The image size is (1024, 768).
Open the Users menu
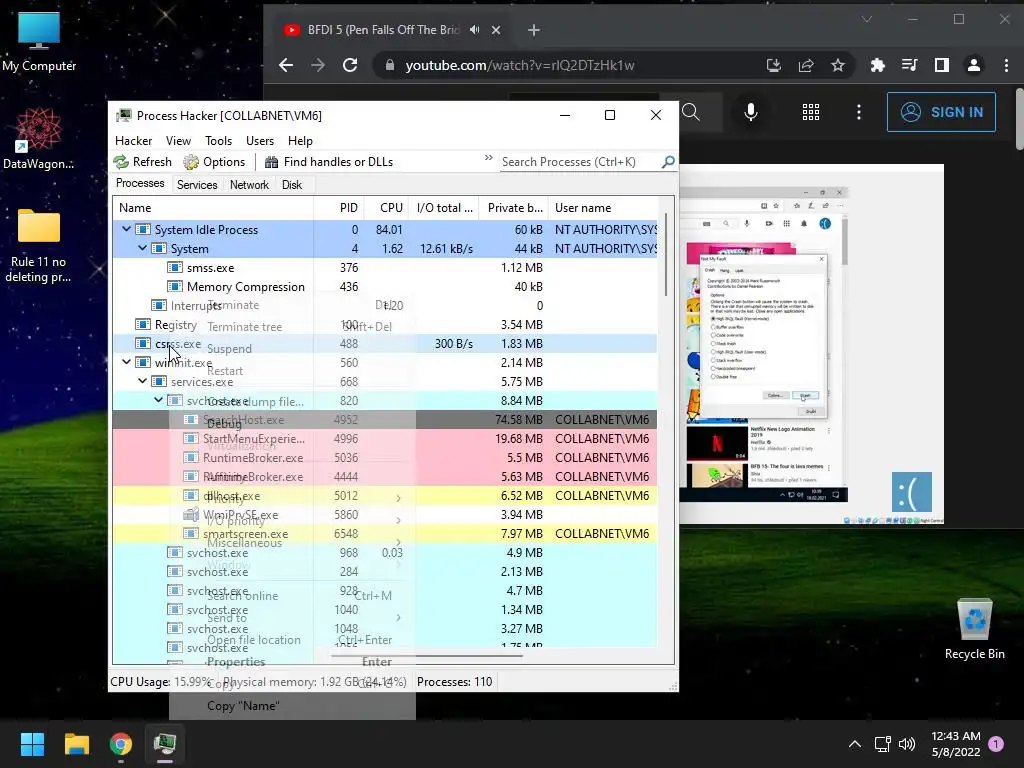click(260, 140)
